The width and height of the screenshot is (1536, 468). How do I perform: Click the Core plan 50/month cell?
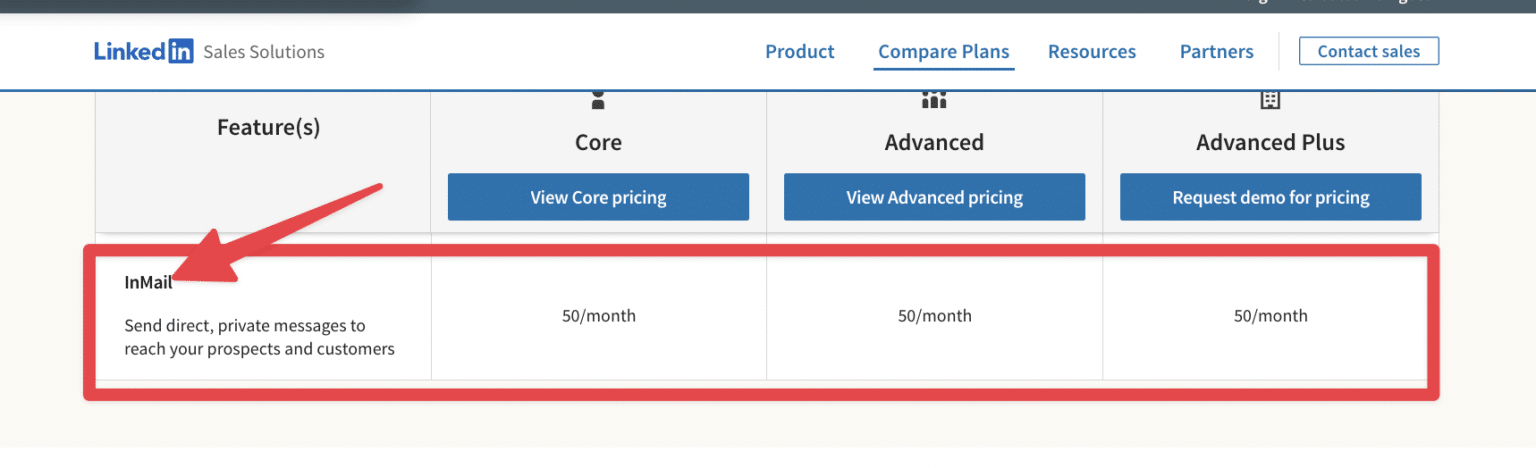[598, 316]
